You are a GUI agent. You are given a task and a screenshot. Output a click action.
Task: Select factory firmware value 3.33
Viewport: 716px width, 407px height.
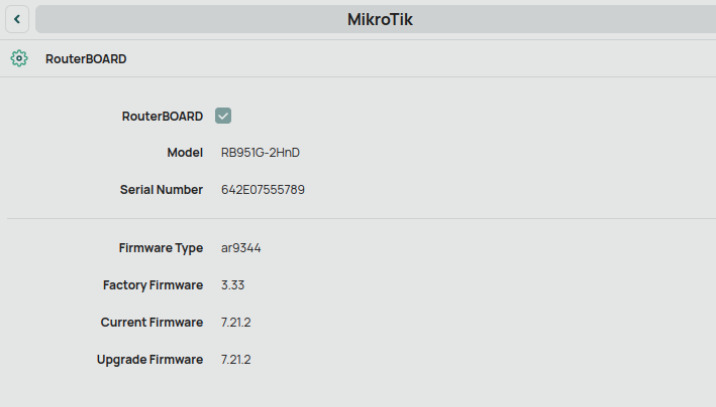[x=233, y=285]
